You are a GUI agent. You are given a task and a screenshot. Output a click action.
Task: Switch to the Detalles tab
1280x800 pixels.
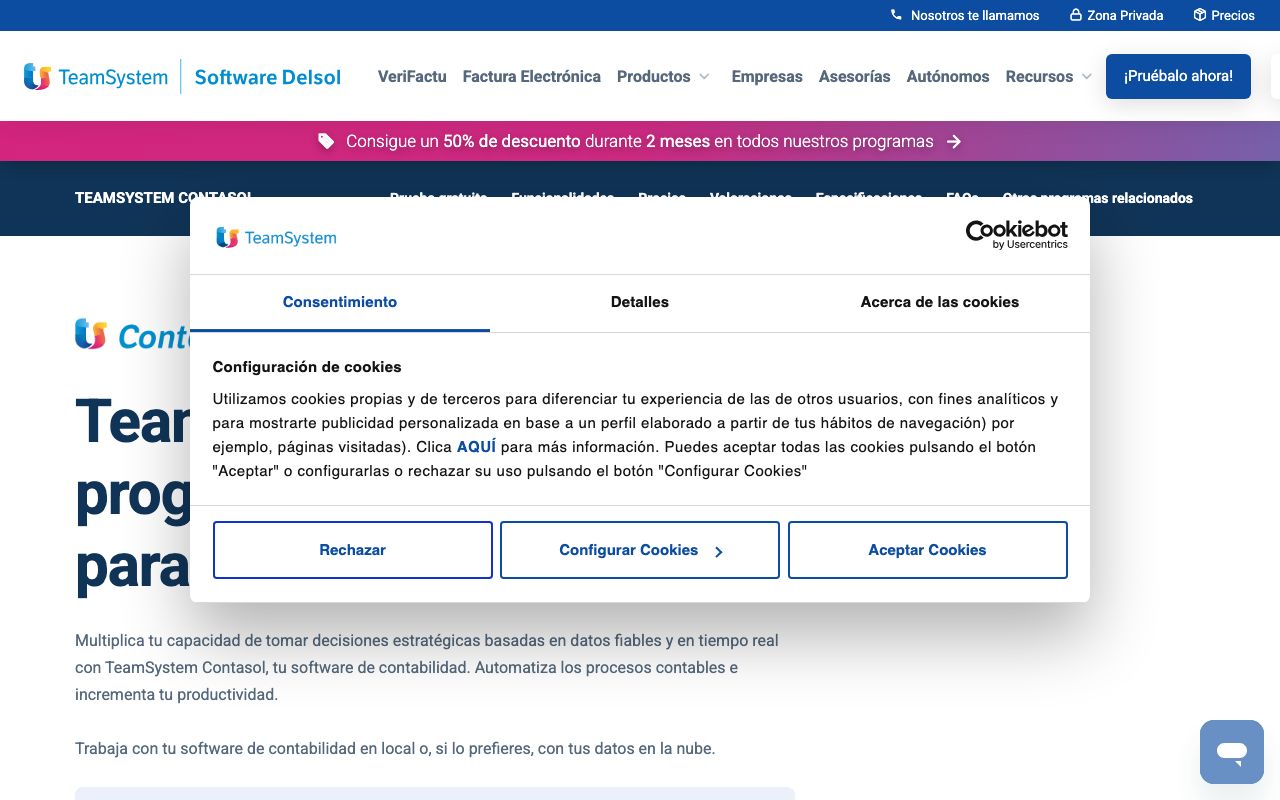coord(640,302)
